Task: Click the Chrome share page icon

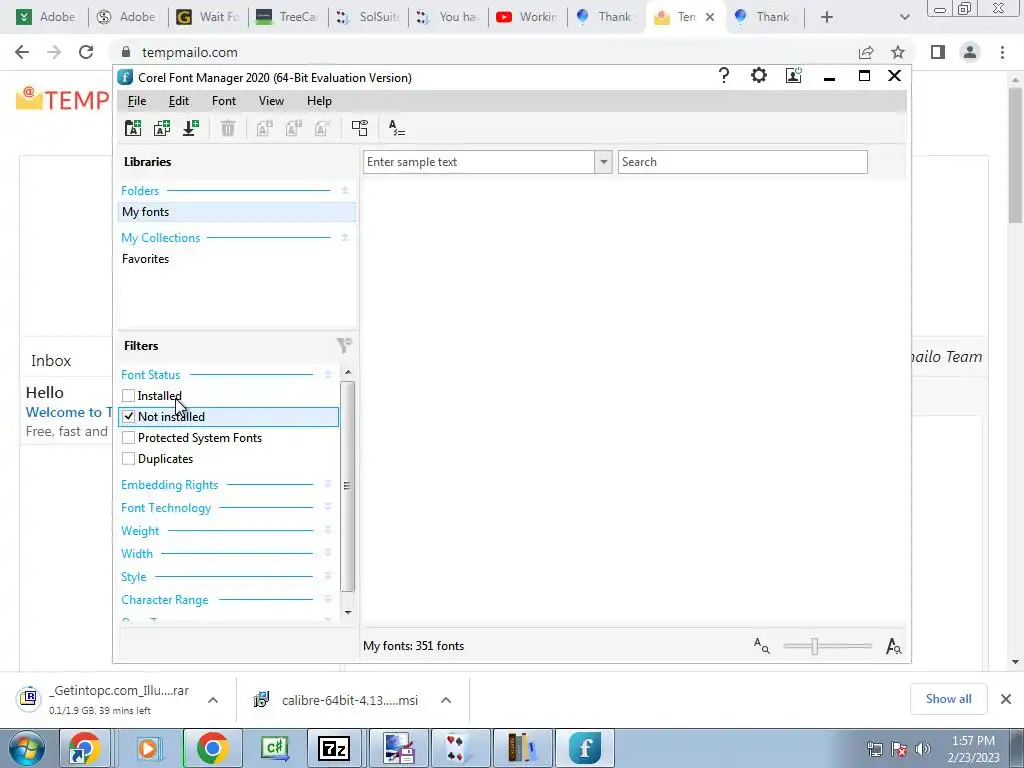Action: click(866, 52)
